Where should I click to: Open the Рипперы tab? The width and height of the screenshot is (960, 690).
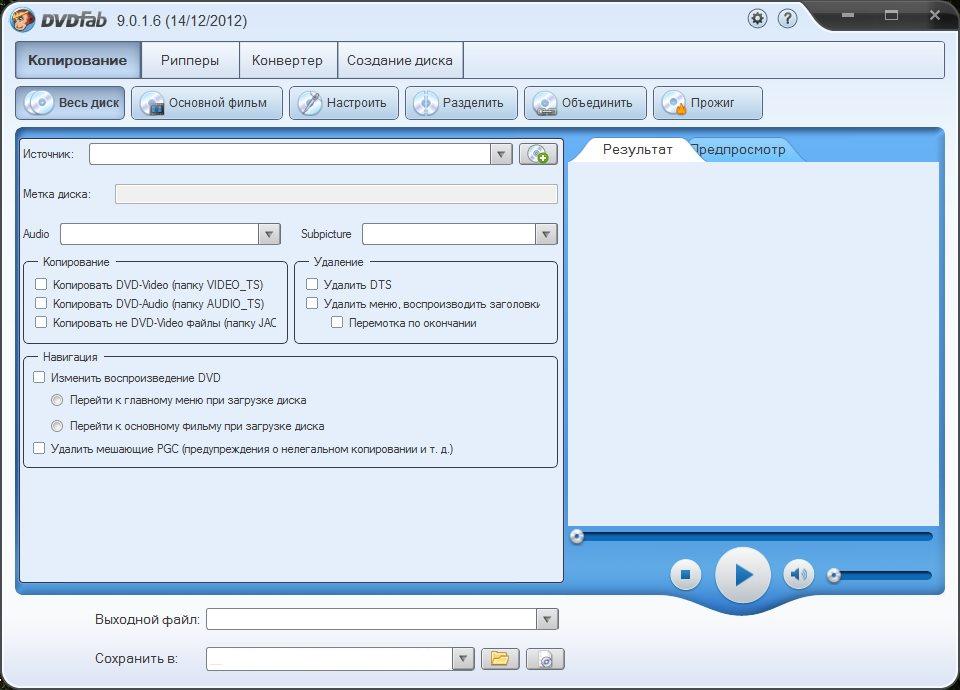(x=190, y=60)
